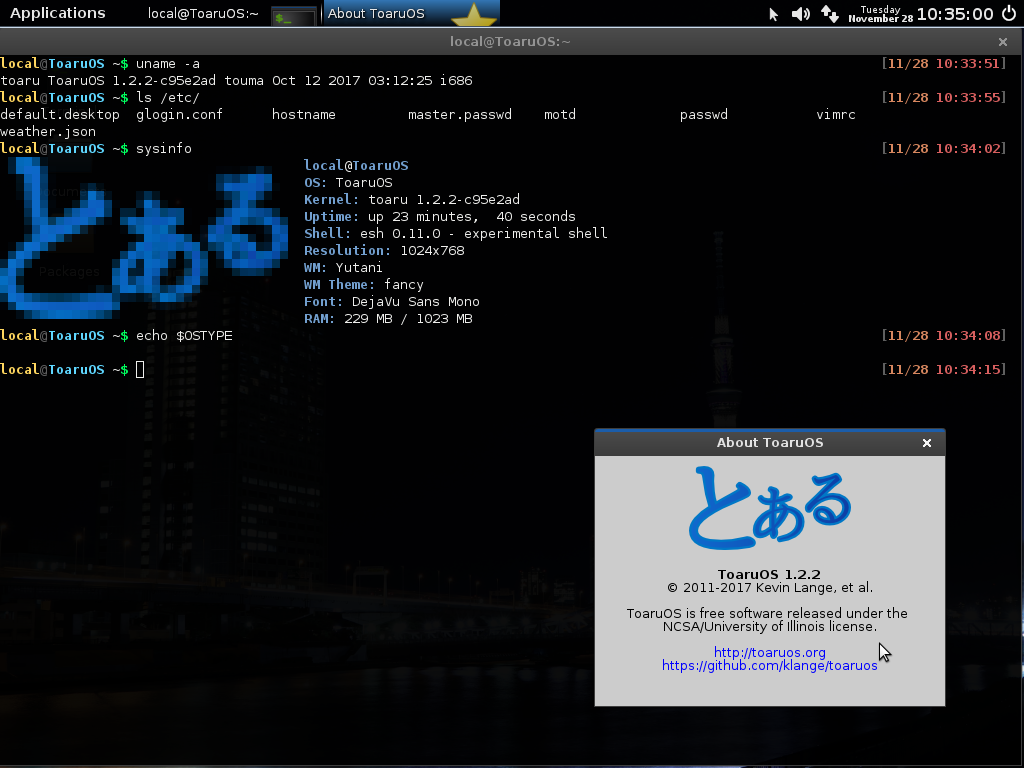Viewport: 1024px width, 768px height.
Task: Click the Tuesday November 28 date
Action: [880, 14]
